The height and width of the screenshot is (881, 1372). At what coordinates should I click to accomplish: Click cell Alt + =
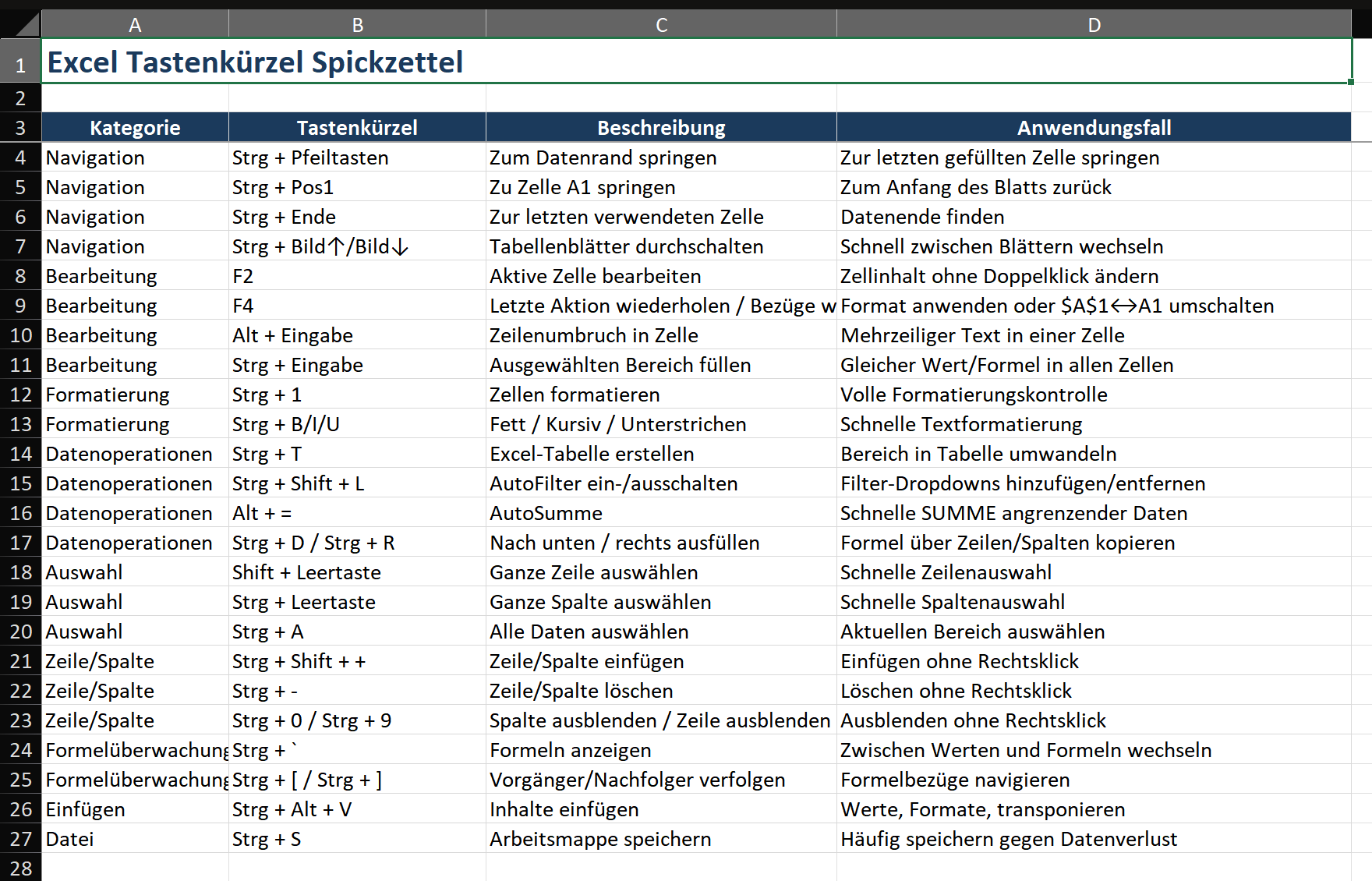(357, 513)
